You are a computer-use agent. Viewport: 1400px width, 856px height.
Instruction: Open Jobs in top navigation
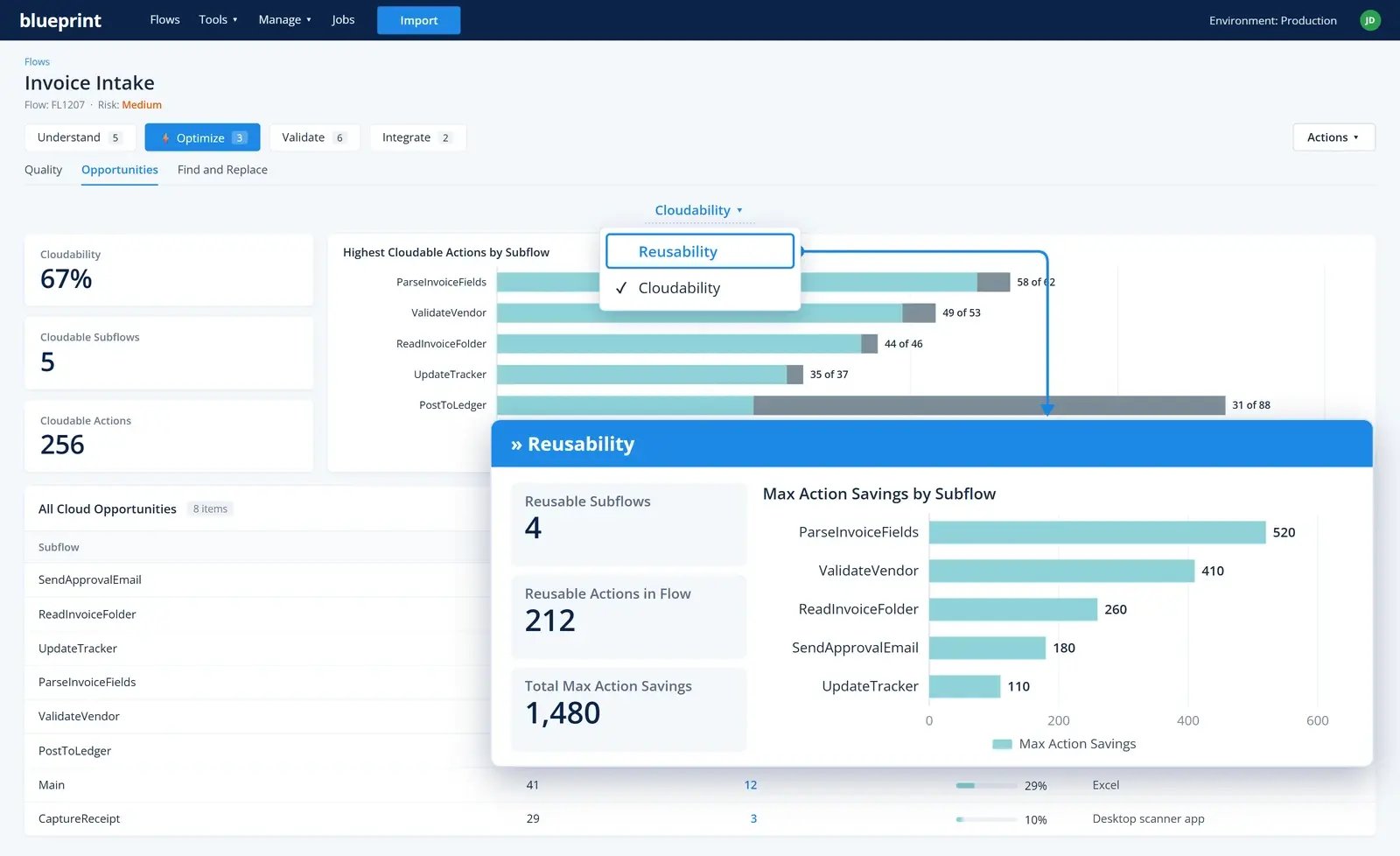(x=343, y=19)
